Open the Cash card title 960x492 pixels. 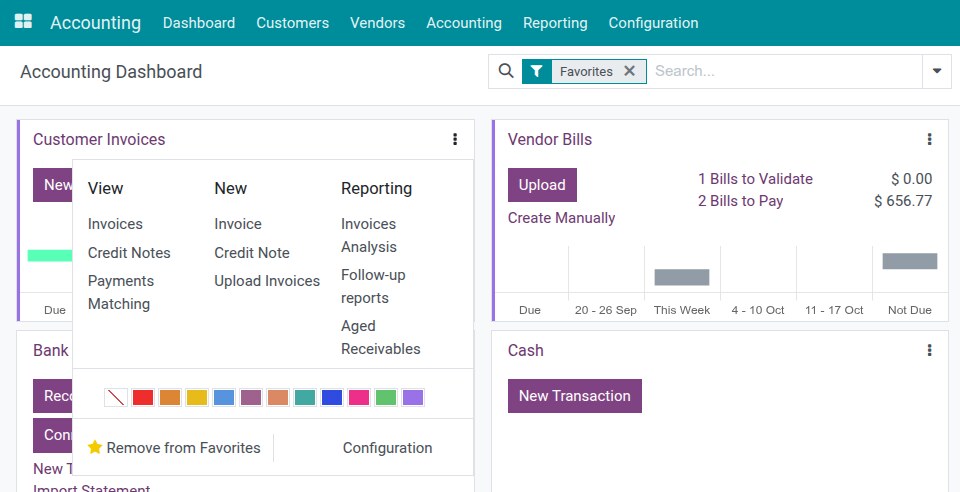pos(526,350)
